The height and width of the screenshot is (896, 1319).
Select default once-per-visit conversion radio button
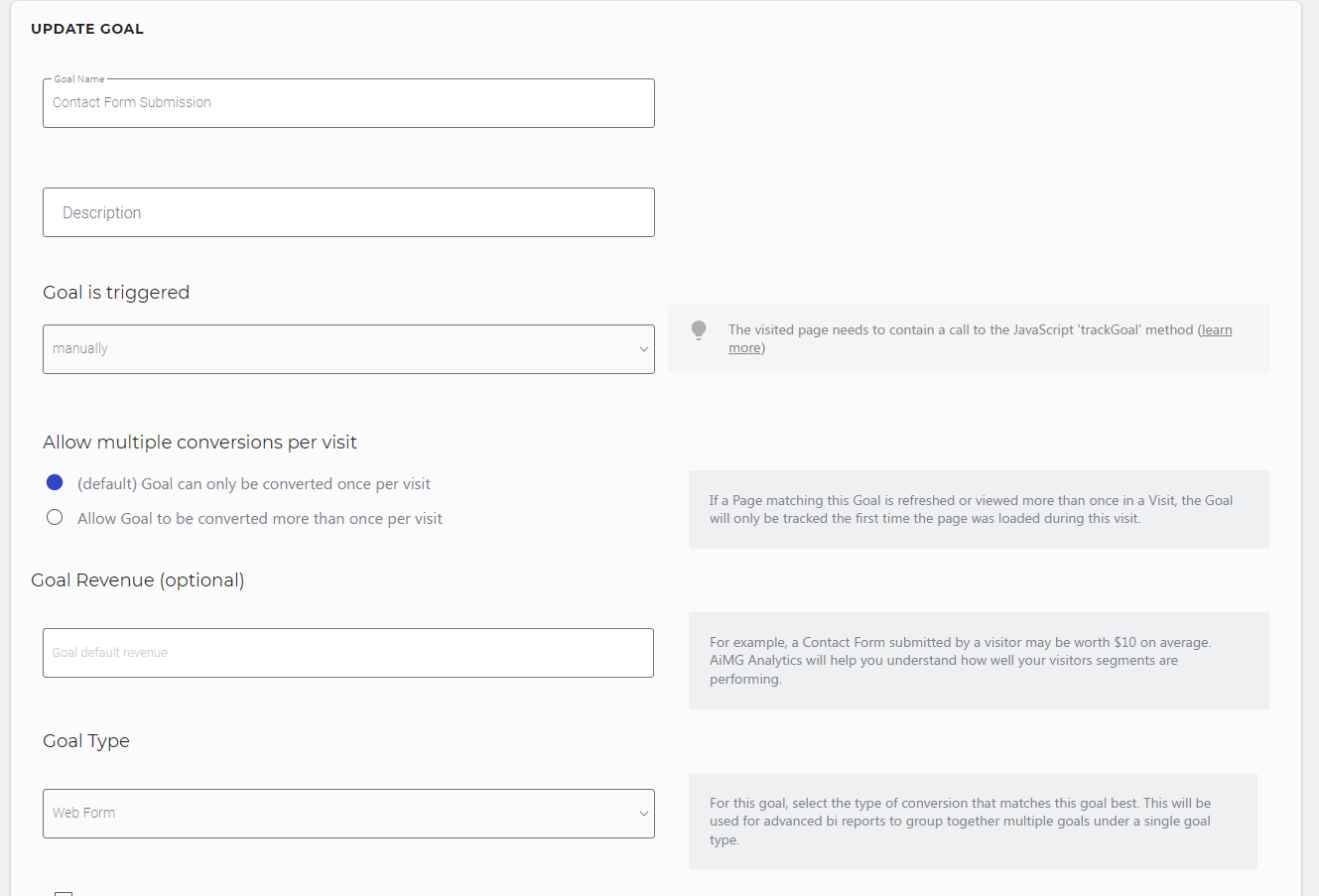55,482
